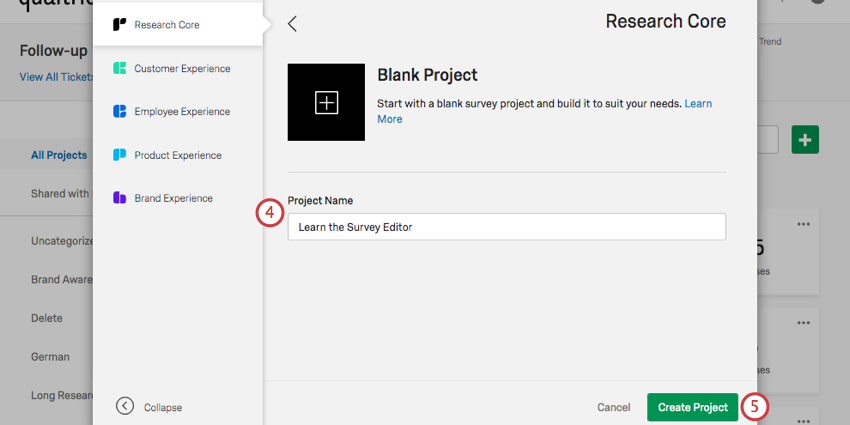Screen dimensions: 850x425
Task: Open the three-dot menu on top card
Action: pyautogui.click(x=803, y=224)
